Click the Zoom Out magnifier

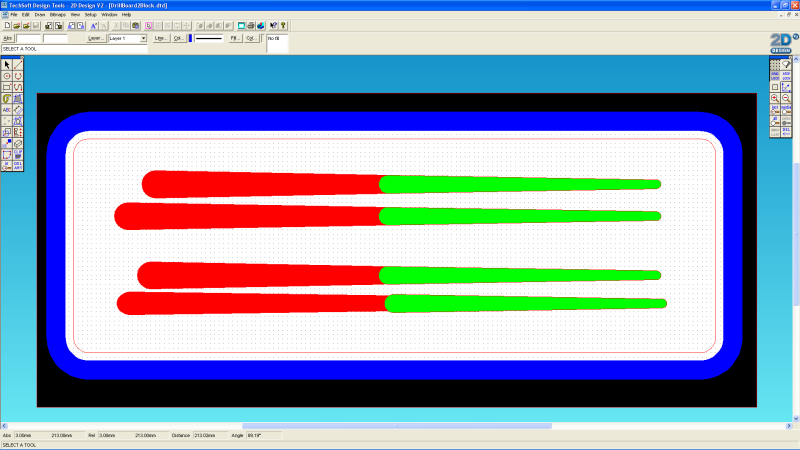pyautogui.click(x=786, y=98)
